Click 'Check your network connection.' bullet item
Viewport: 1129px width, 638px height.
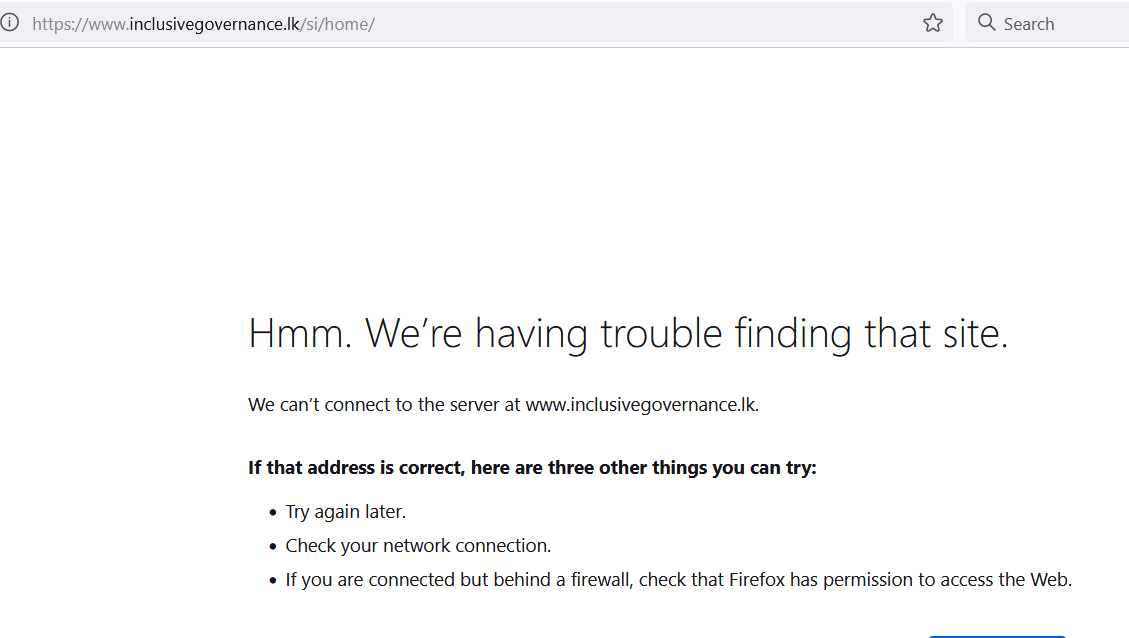click(418, 546)
